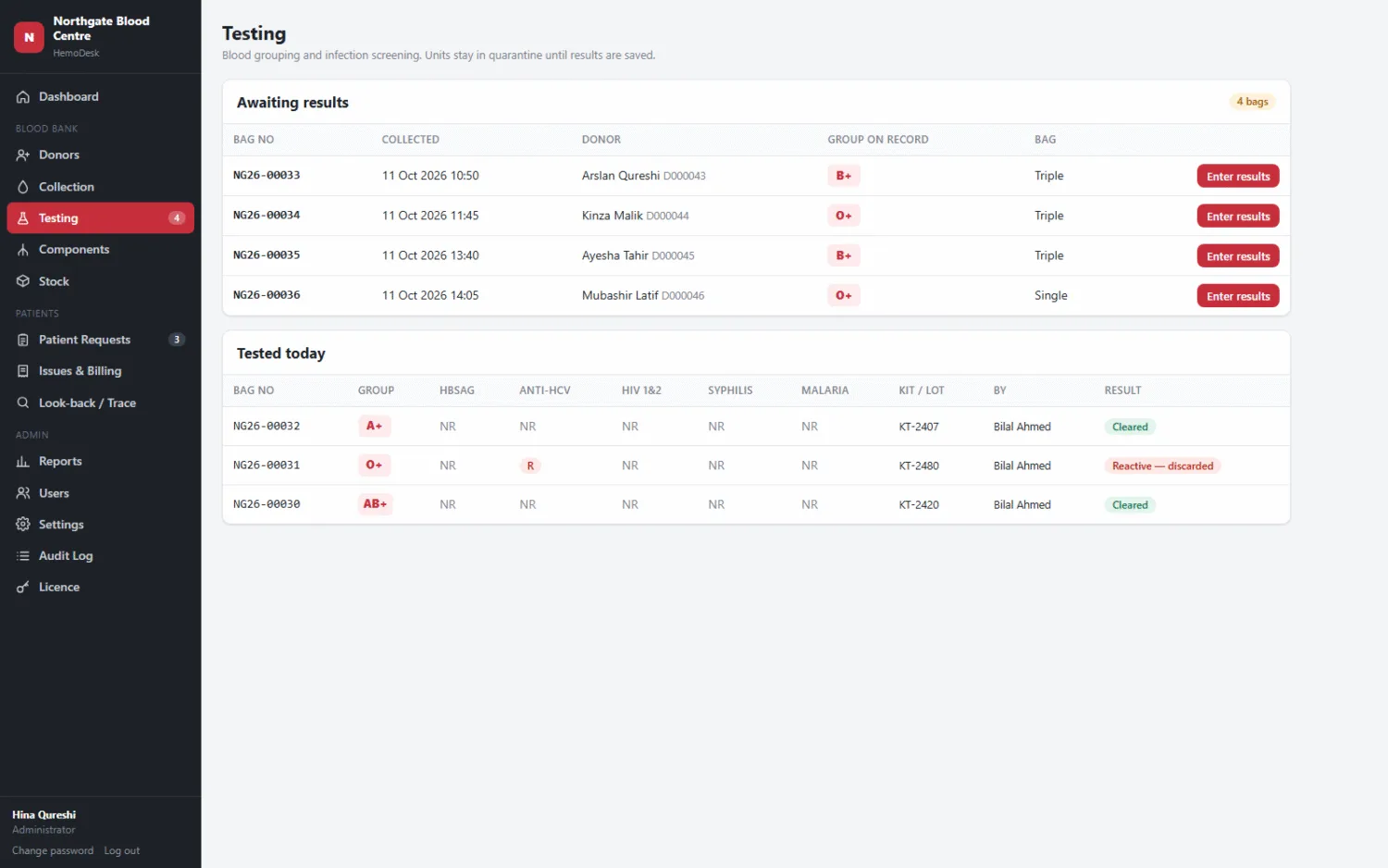Image resolution: width=1388 pixels, height=868 pixels.
Task: Click the Stock box icon
Action: tap(23, 281)
